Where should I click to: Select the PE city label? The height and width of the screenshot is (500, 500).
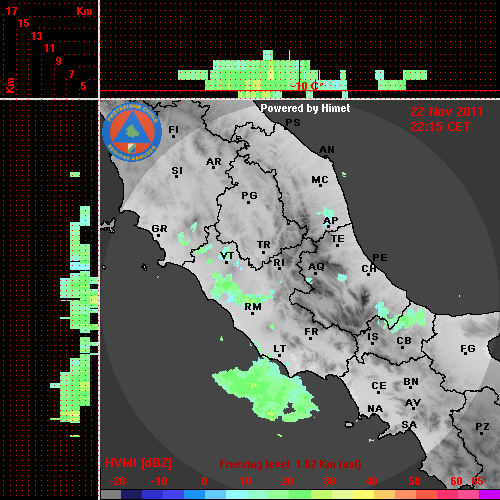380,257
